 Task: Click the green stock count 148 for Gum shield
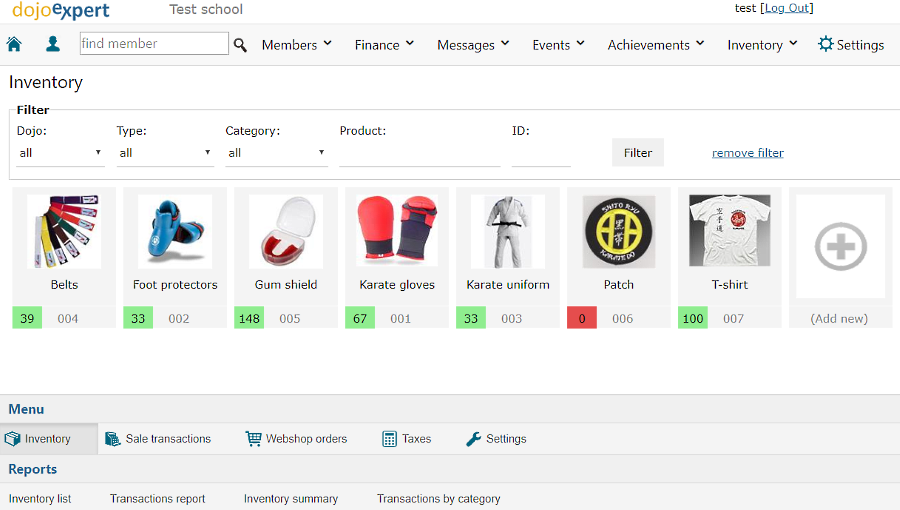(249, 318)
